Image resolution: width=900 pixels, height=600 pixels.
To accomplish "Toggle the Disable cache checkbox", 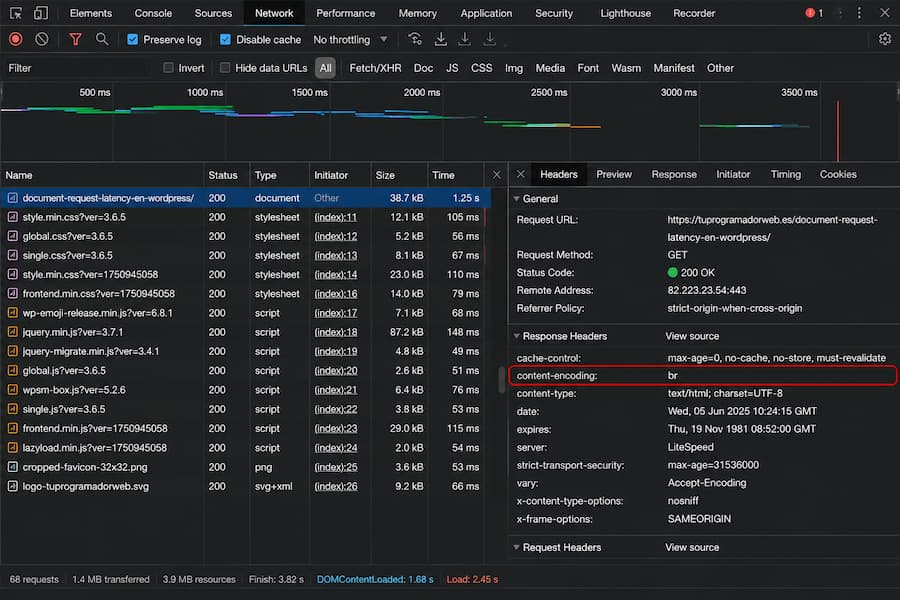I will (x=225, y=39).
